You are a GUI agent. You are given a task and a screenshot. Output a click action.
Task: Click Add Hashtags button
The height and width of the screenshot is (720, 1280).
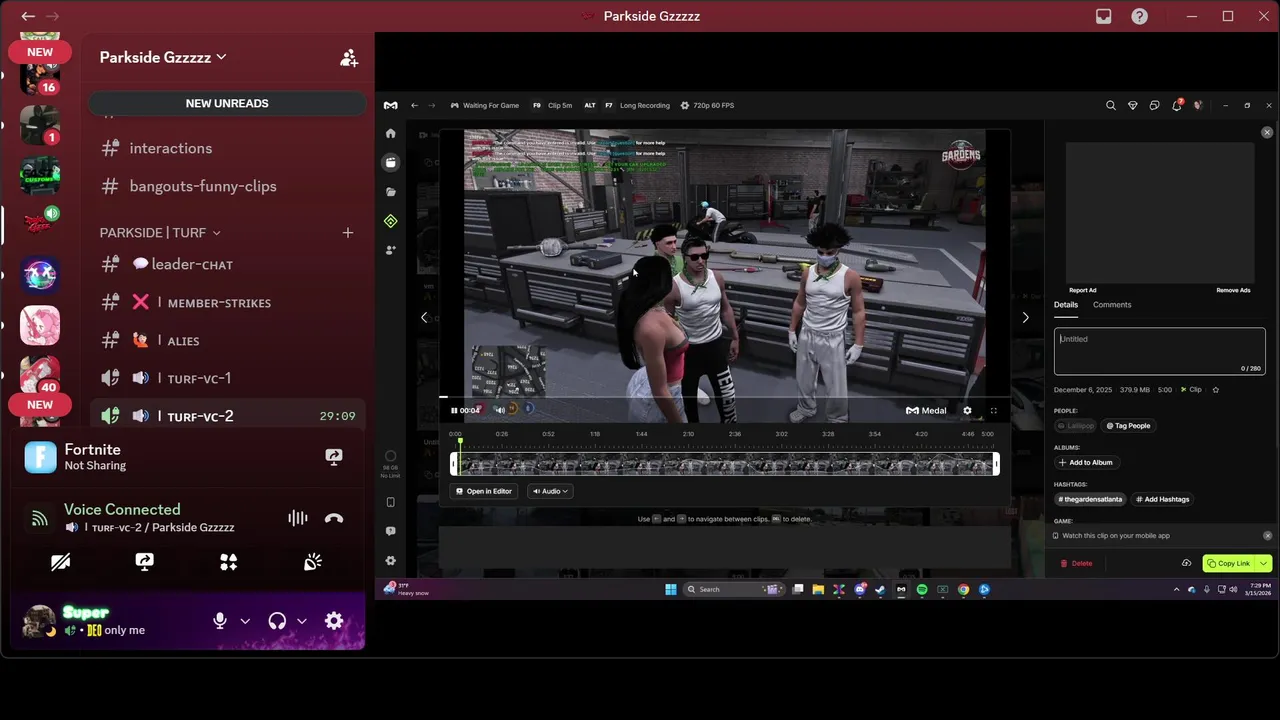pos(1162,499)
